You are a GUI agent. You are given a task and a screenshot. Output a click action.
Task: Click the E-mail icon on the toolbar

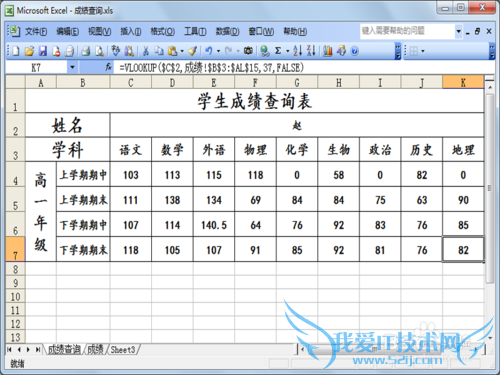tap(69, 51)
